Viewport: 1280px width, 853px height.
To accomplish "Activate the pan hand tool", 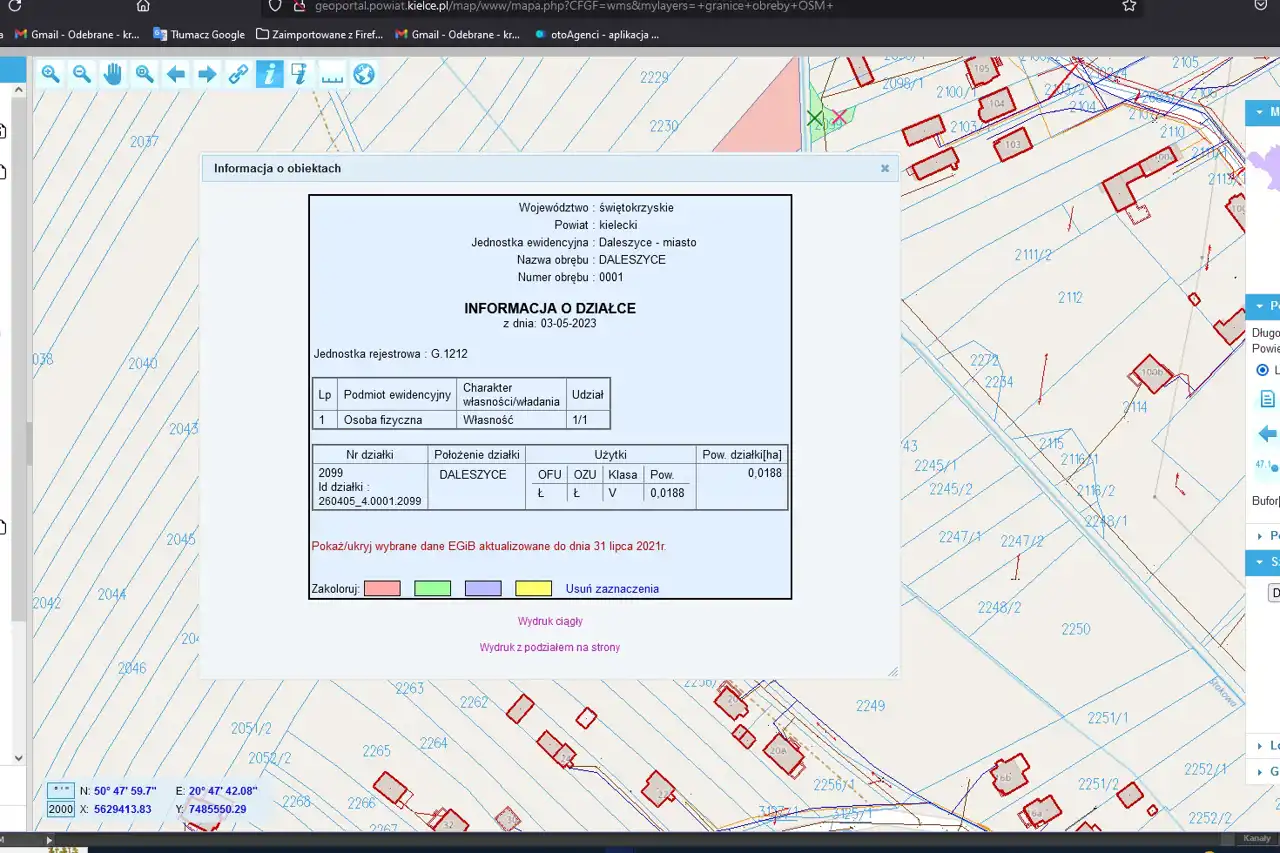I will pos(113,74).
